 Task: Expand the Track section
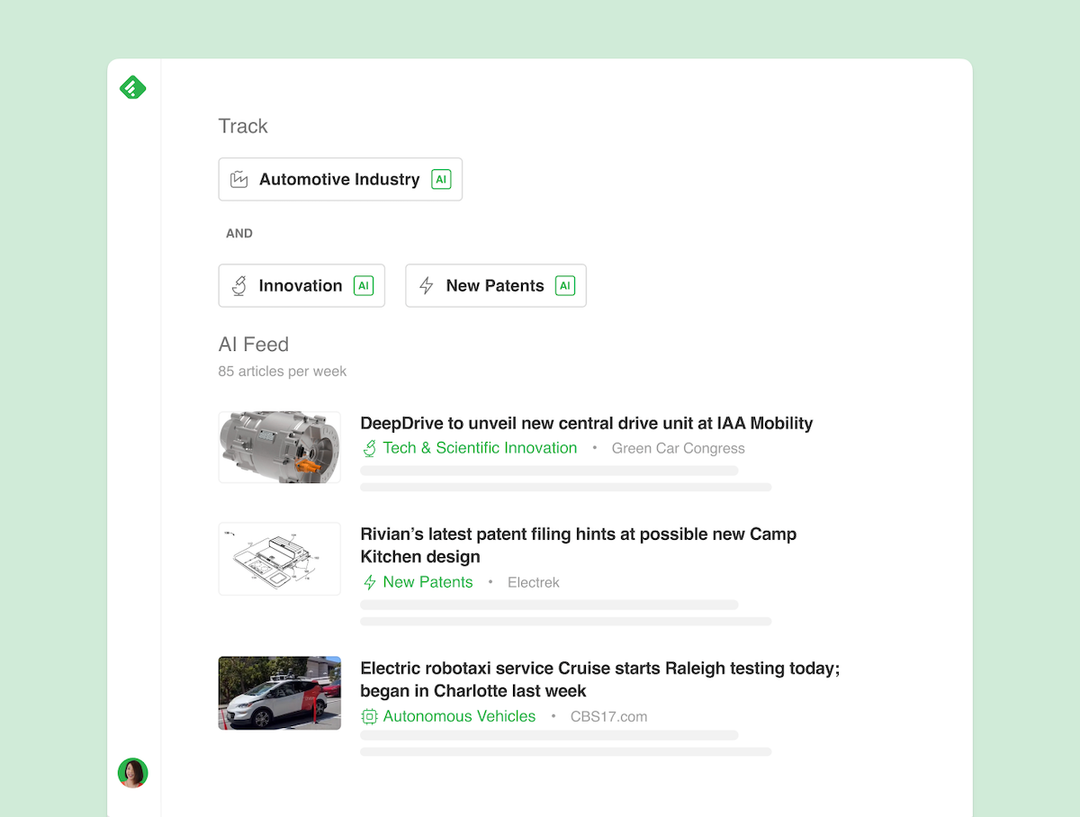coord(243,126)
